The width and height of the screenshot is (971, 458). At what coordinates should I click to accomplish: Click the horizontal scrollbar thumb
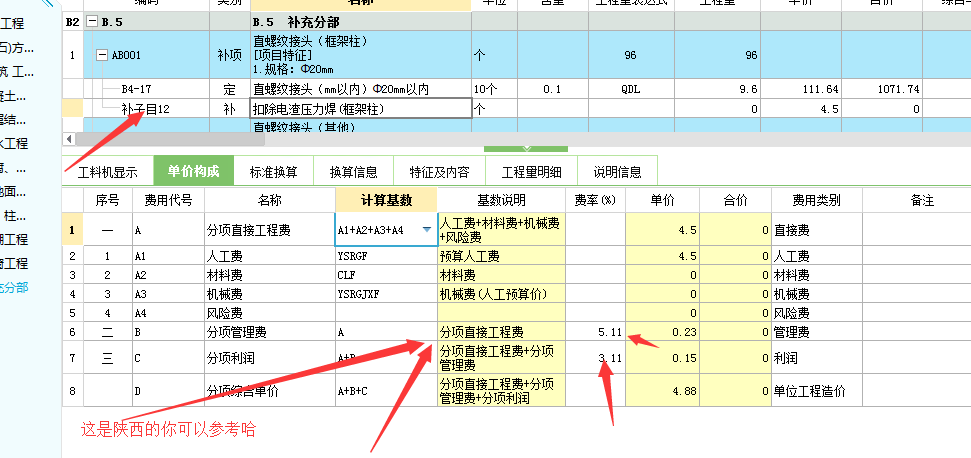[170, 139]
